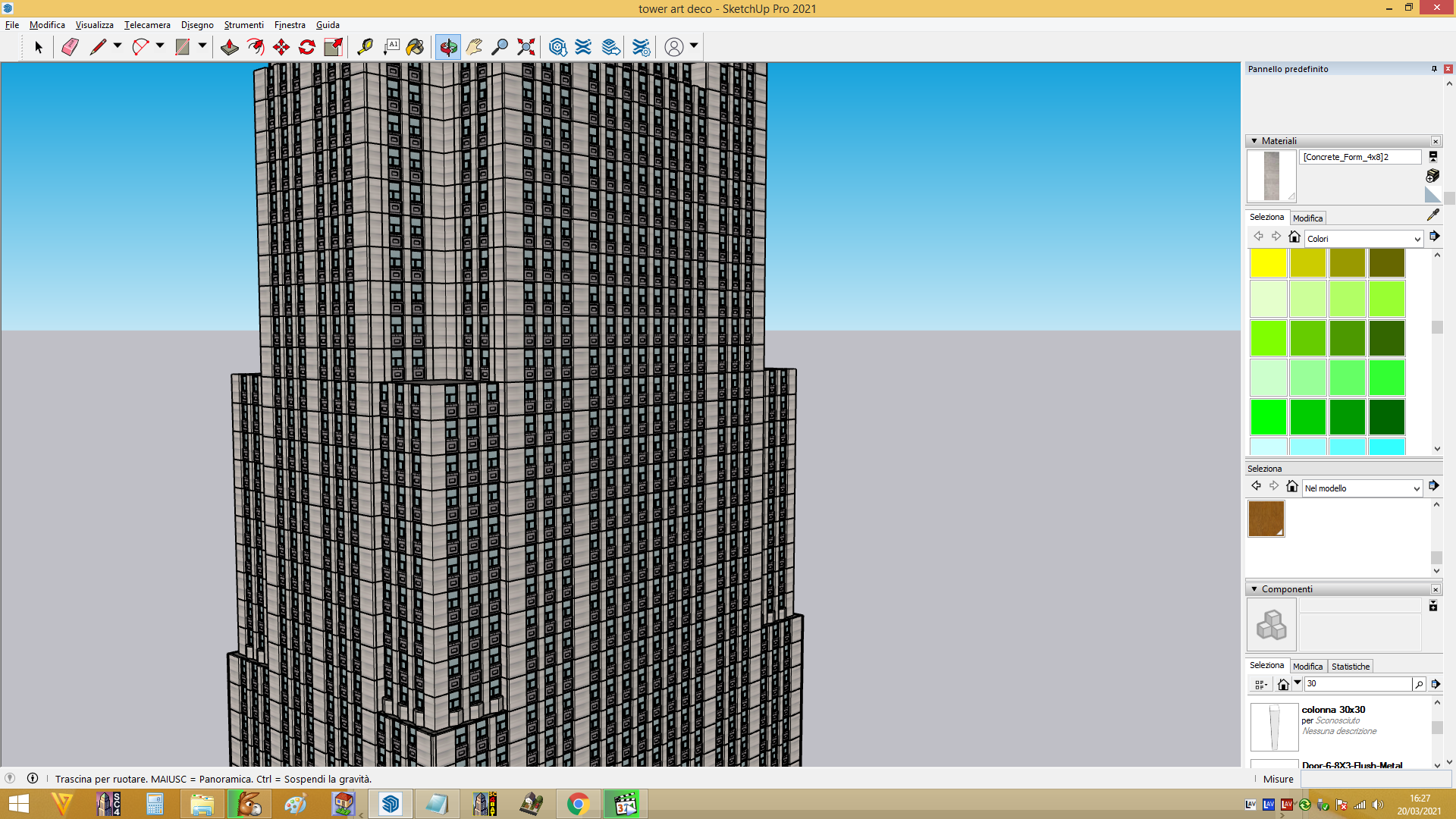
Task: Open the user account dropdown arrow
Action: point(694,46)
